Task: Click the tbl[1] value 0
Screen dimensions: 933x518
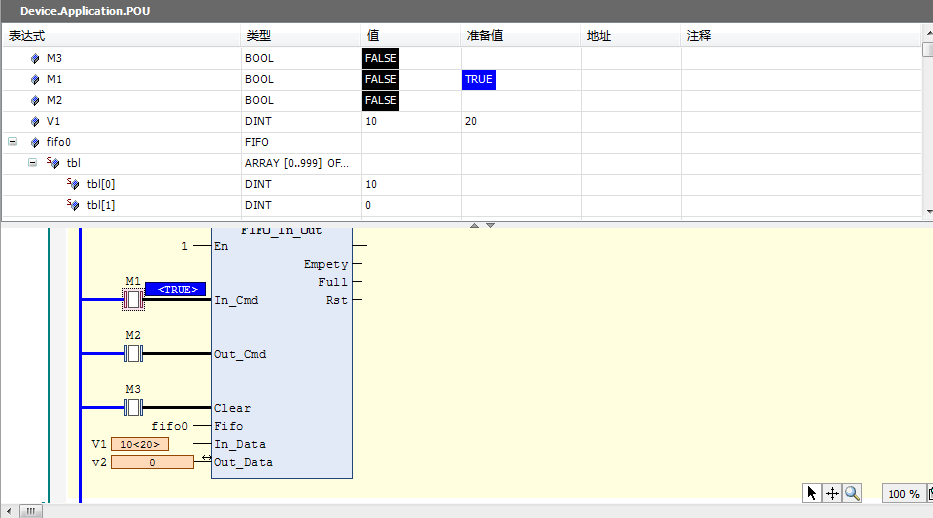Action: pyautogui.click(x=368, y=205)
